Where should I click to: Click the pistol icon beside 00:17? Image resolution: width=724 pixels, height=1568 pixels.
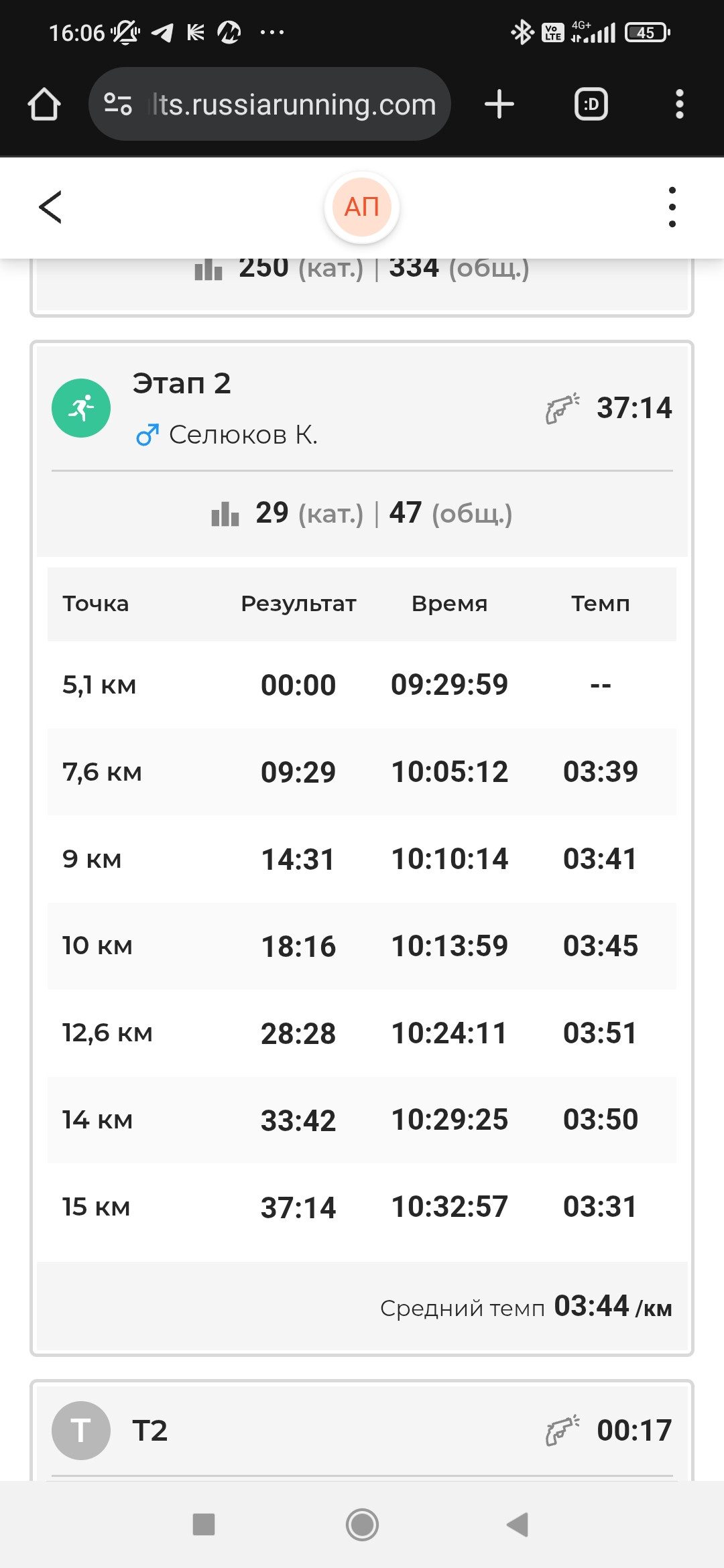(x=562, y=1430)
